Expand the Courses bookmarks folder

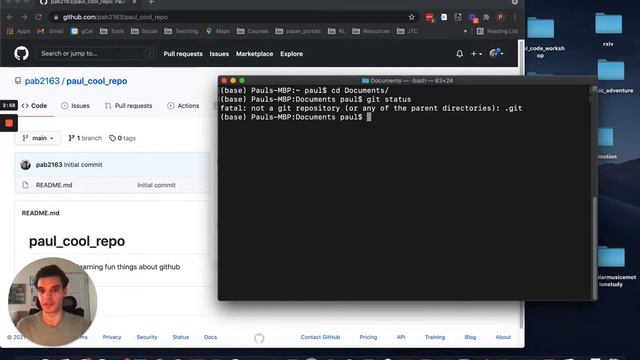pos(253,31)
